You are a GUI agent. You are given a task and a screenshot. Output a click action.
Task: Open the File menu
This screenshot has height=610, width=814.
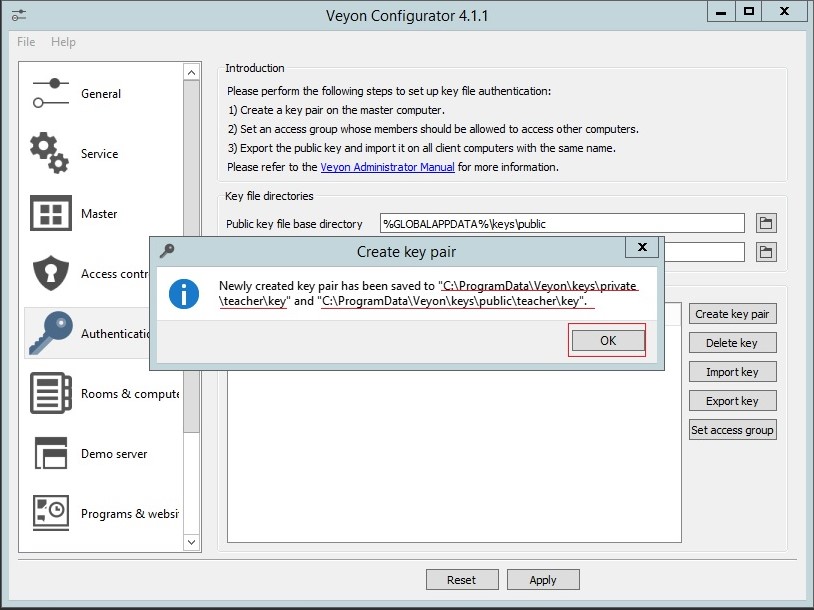[x=24, y=42]
